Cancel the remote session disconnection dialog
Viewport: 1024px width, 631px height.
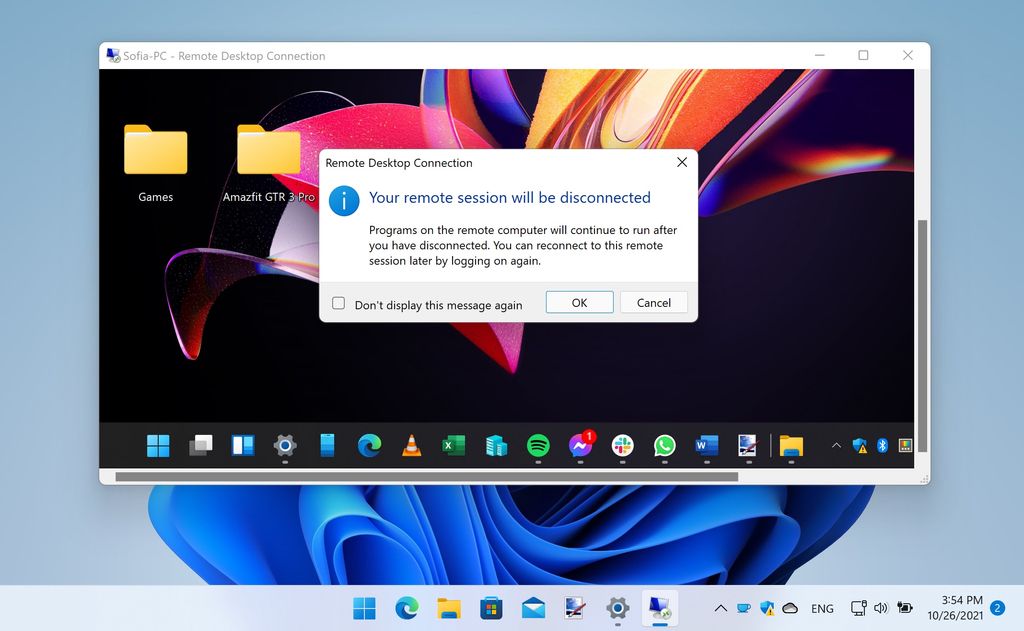coord(653,302)
